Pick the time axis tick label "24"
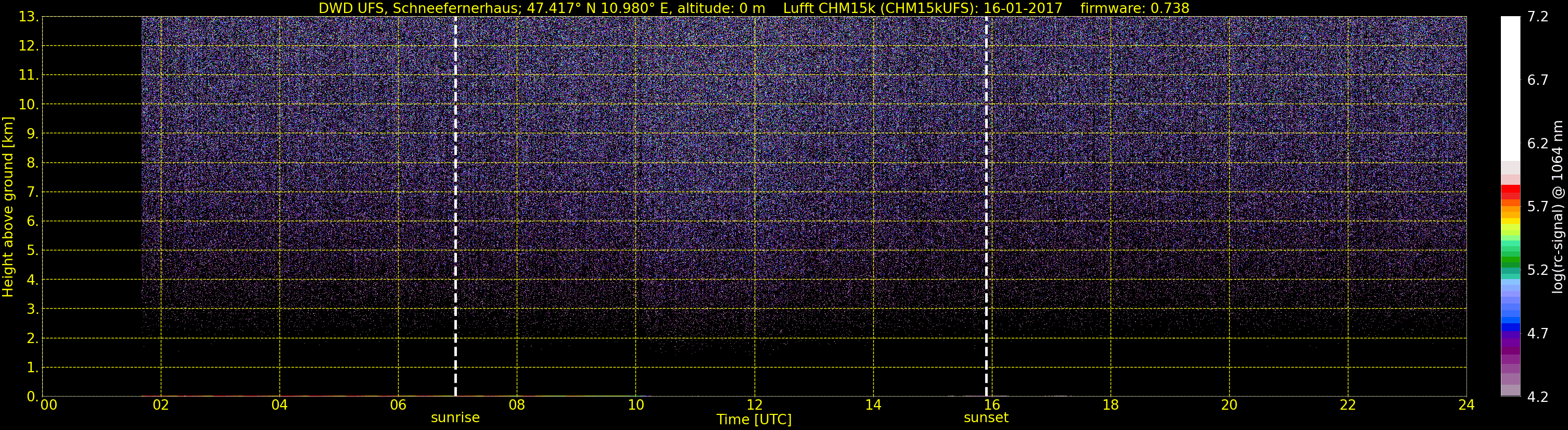1568x430 pixels. (x=1467, y=406)
